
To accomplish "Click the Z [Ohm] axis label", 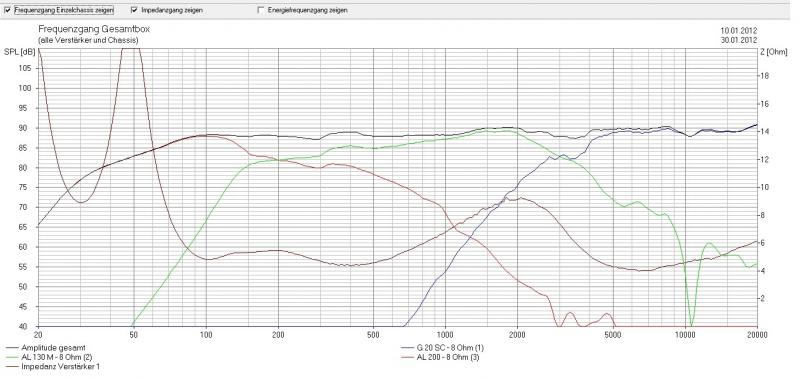I will [x=773, y=52].
